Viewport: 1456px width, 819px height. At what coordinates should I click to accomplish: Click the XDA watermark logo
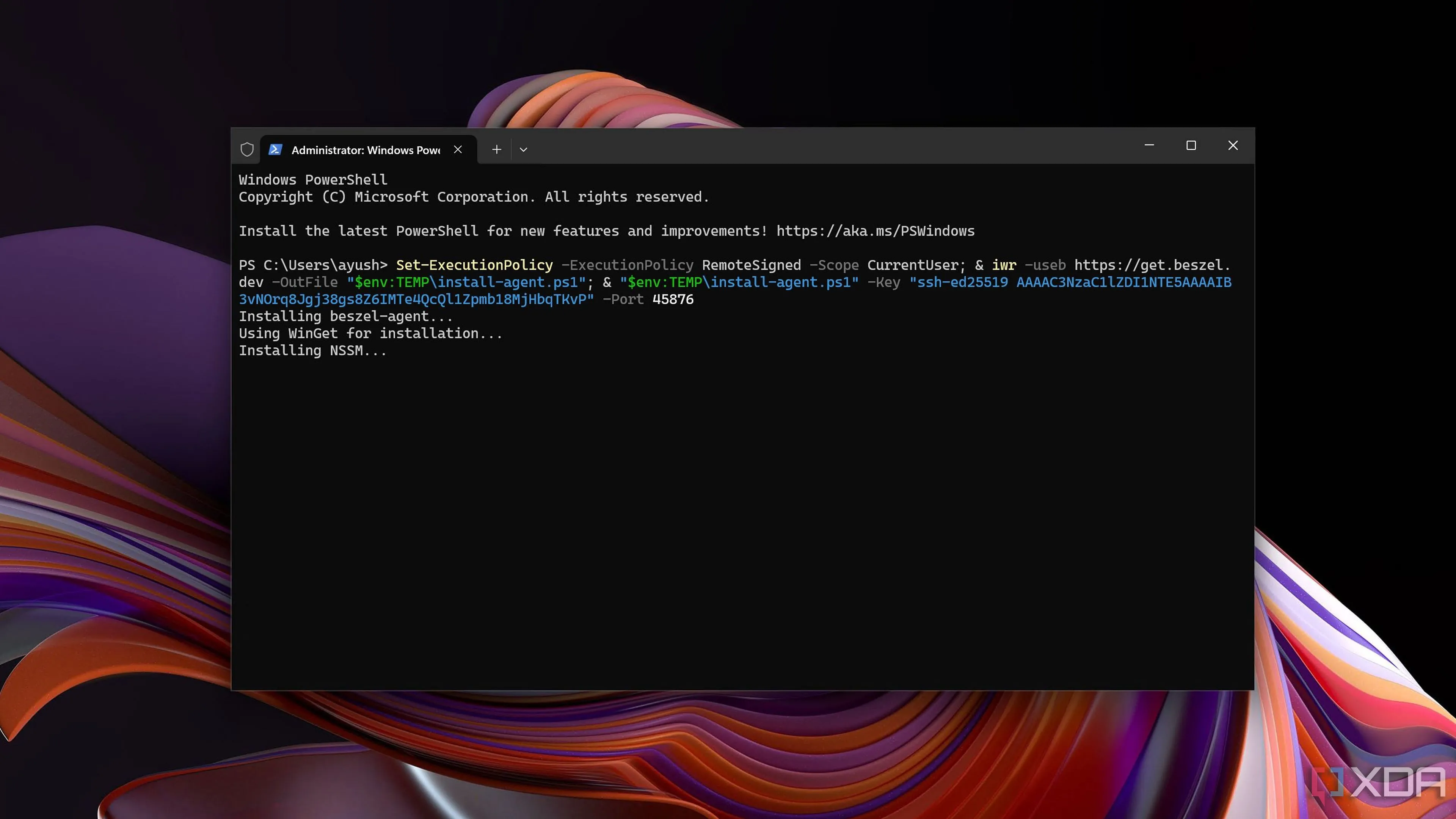pos(1378,782)
